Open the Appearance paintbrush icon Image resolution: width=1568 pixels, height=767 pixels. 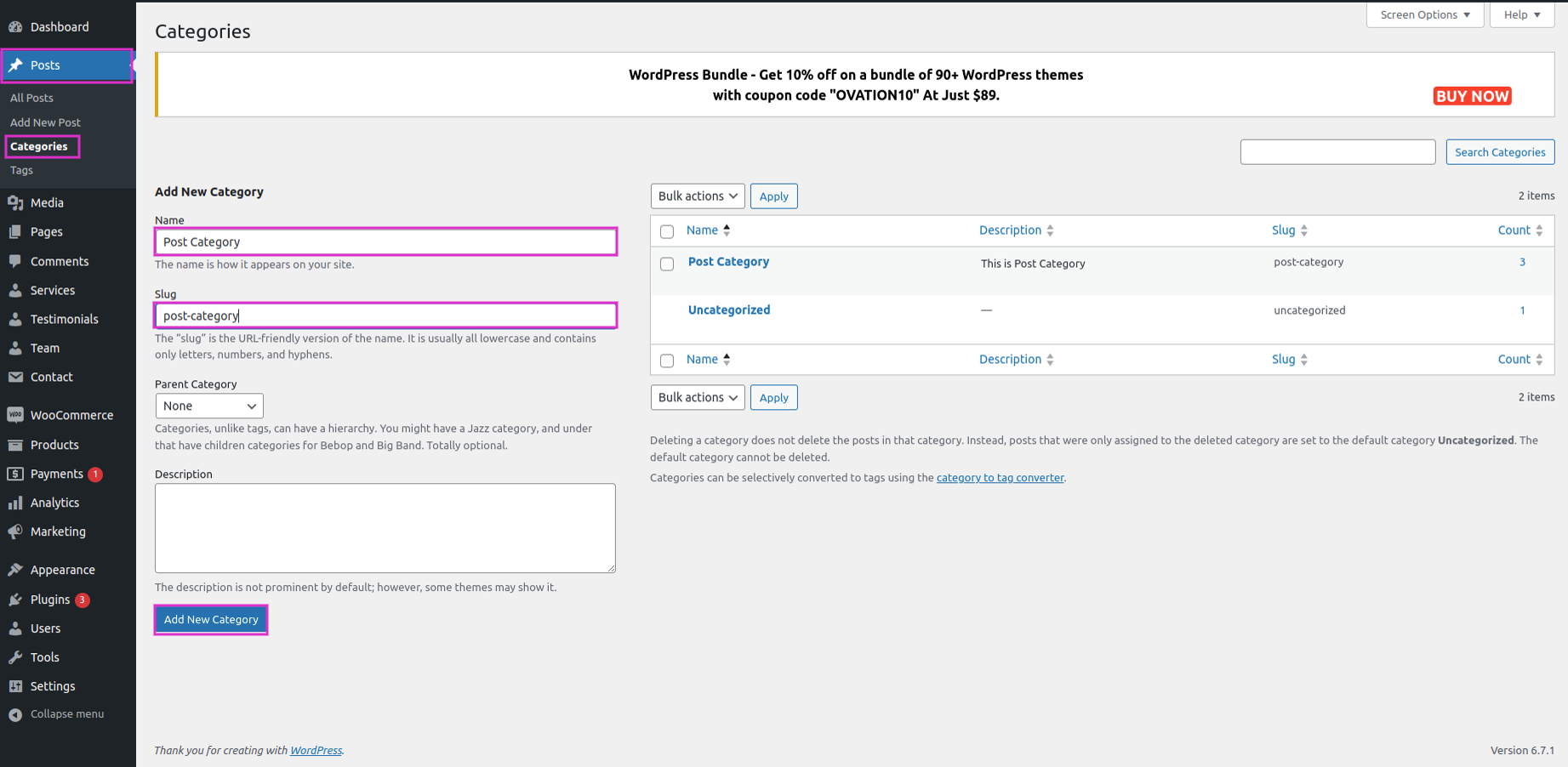pyautogui.click(x=15, y=571)
